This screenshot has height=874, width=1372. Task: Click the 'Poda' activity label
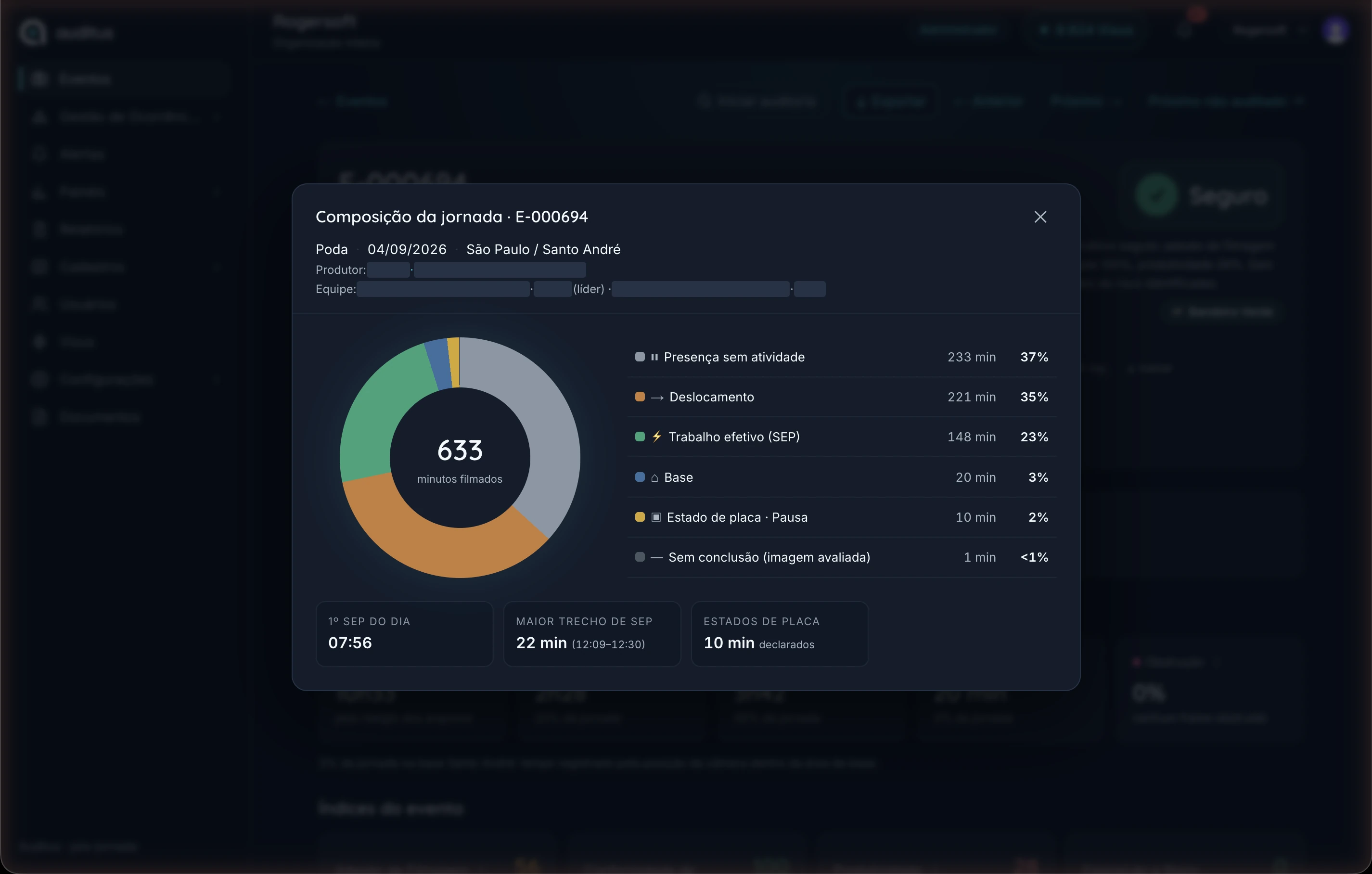click(x=332, y=250)
